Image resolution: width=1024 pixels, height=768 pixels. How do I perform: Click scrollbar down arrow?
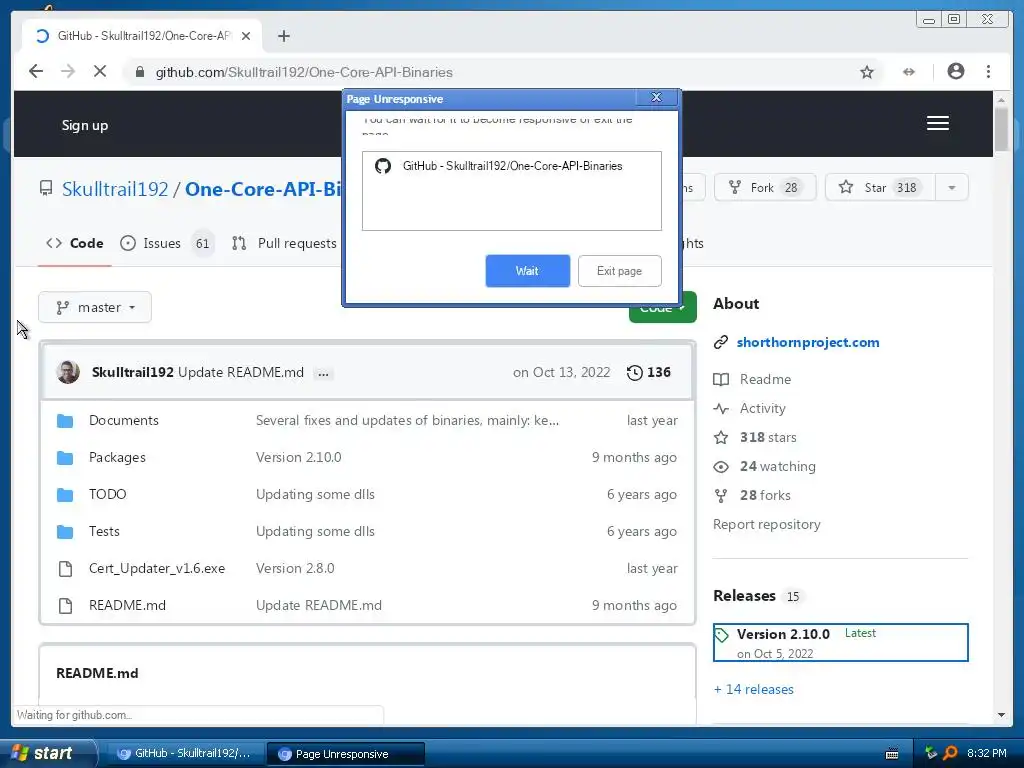1000,715
